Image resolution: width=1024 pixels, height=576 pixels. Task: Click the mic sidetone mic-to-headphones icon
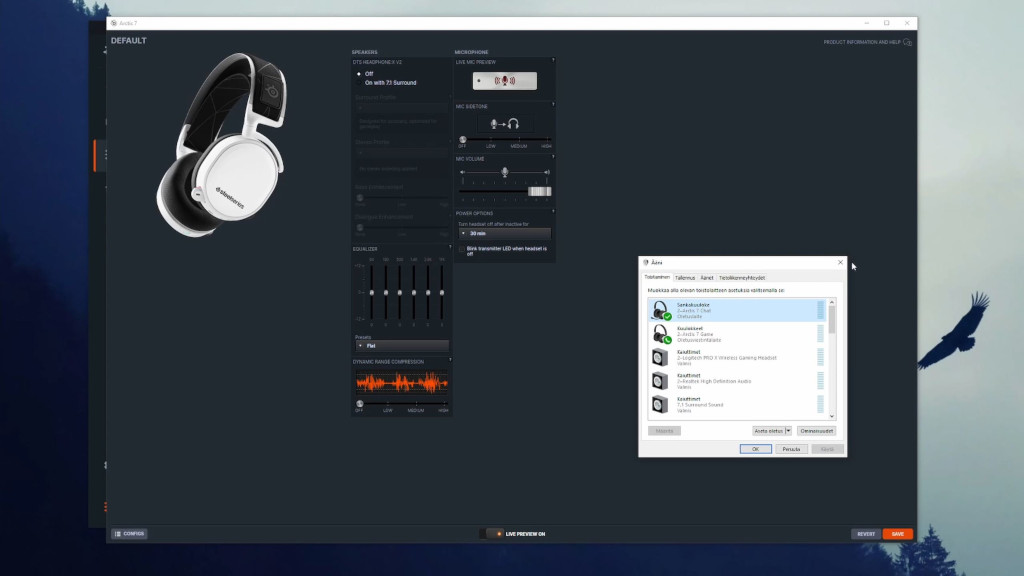pos(504,123)
